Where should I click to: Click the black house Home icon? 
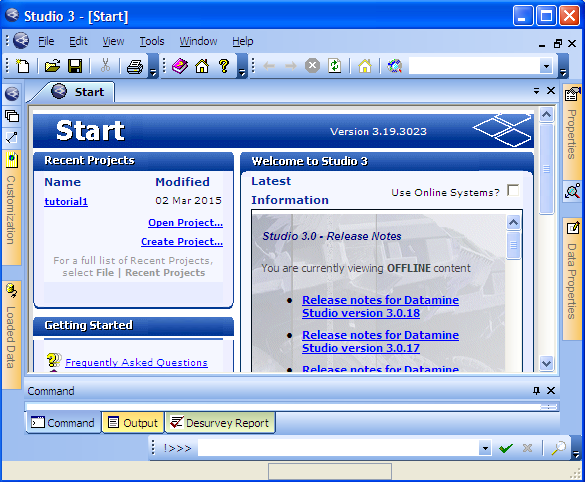pos(202,66)
